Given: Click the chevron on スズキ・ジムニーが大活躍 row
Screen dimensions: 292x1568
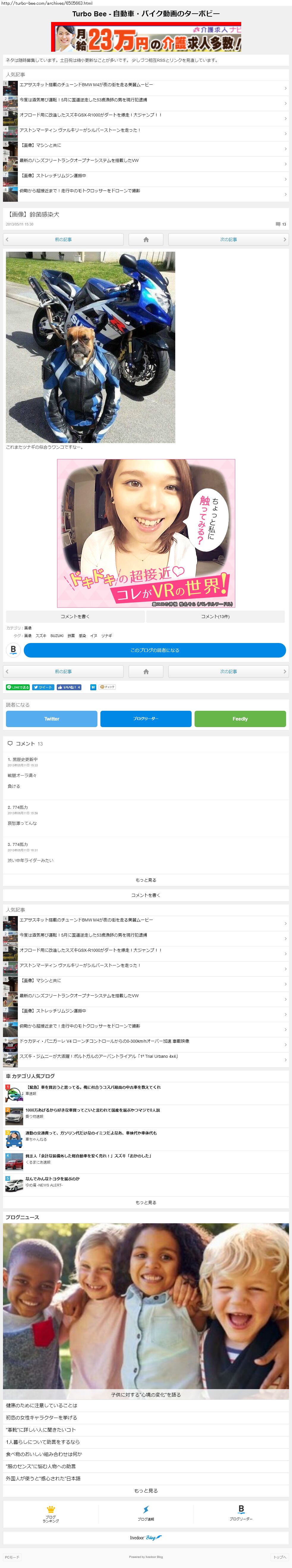Looking at the screenshot, I should [285, 1060].
